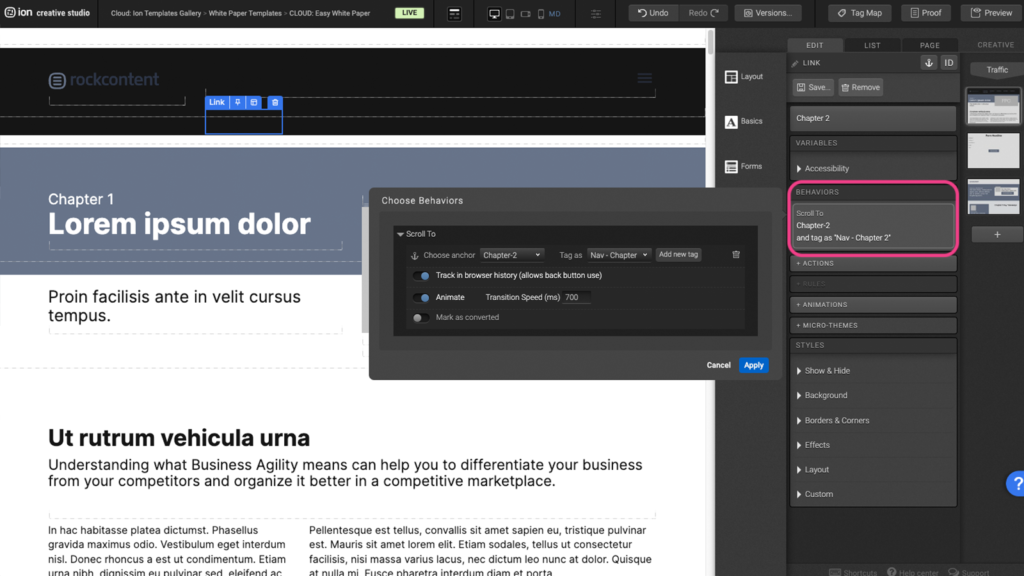This screenshot has width=1024, height=576.
Task: Switch to the PAGE tab
Action: [929, 45]
